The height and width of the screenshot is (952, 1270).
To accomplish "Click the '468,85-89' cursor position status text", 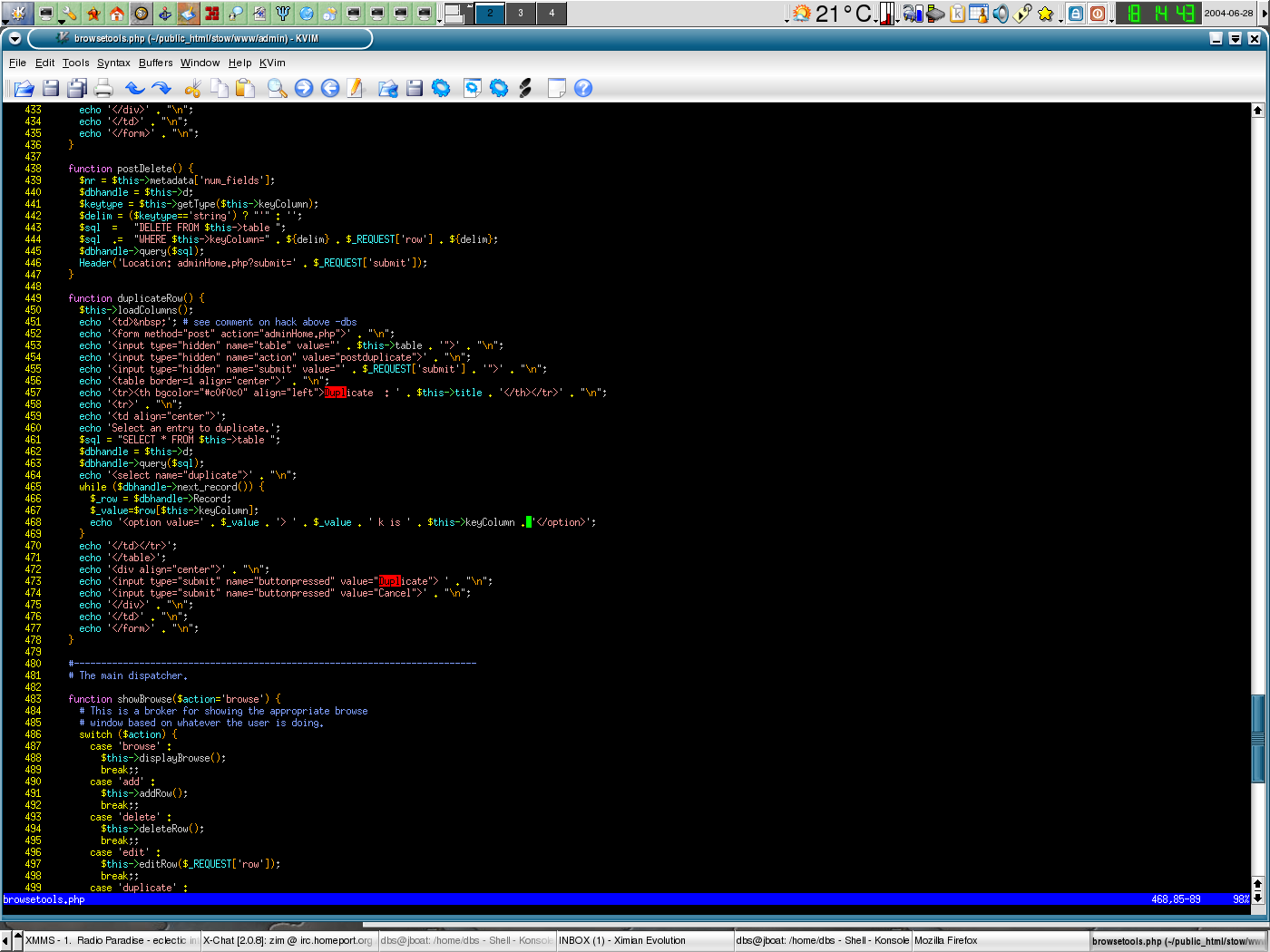I will coord(1176,899).
